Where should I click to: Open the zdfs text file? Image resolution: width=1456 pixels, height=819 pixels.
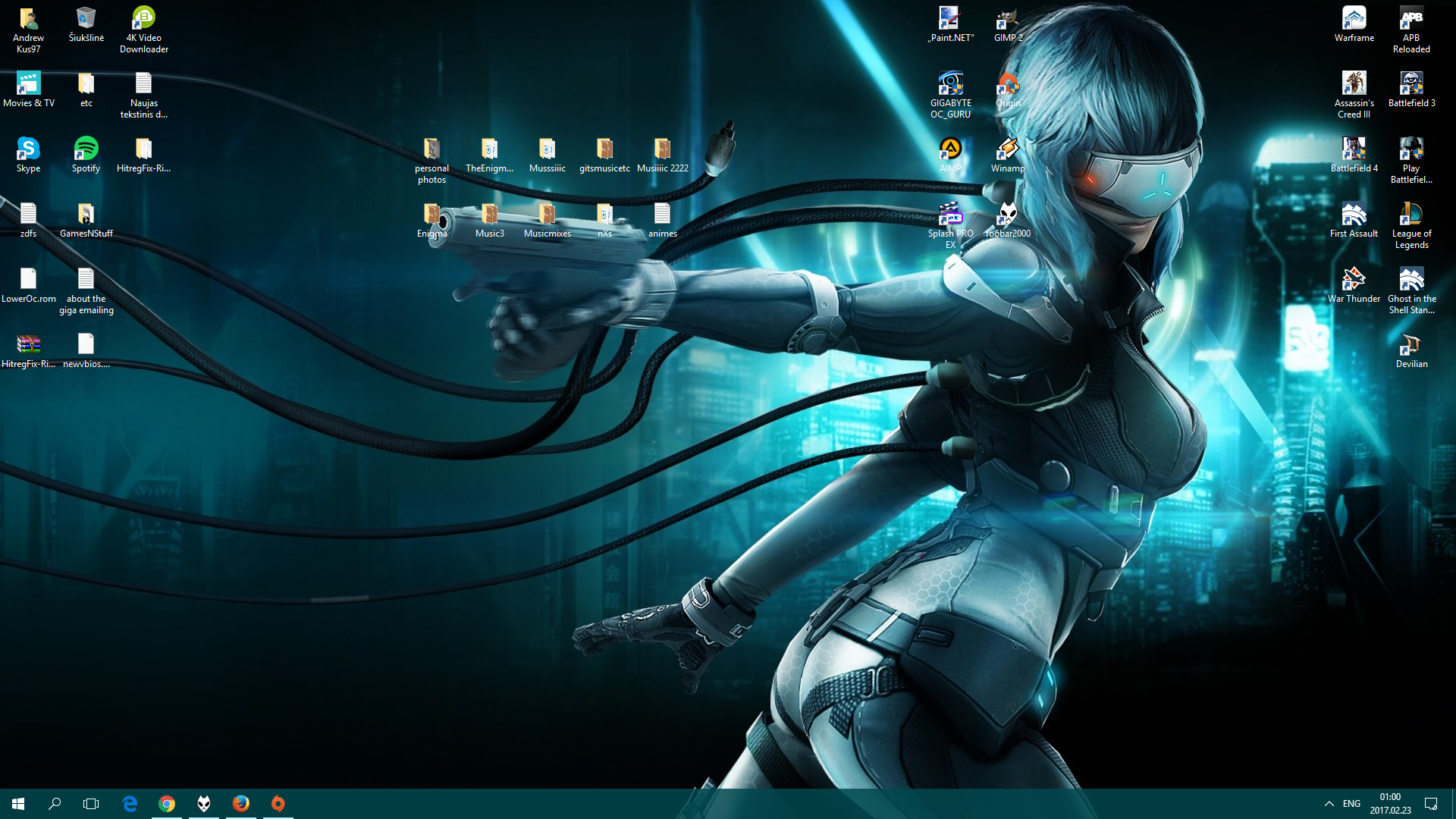28,221
